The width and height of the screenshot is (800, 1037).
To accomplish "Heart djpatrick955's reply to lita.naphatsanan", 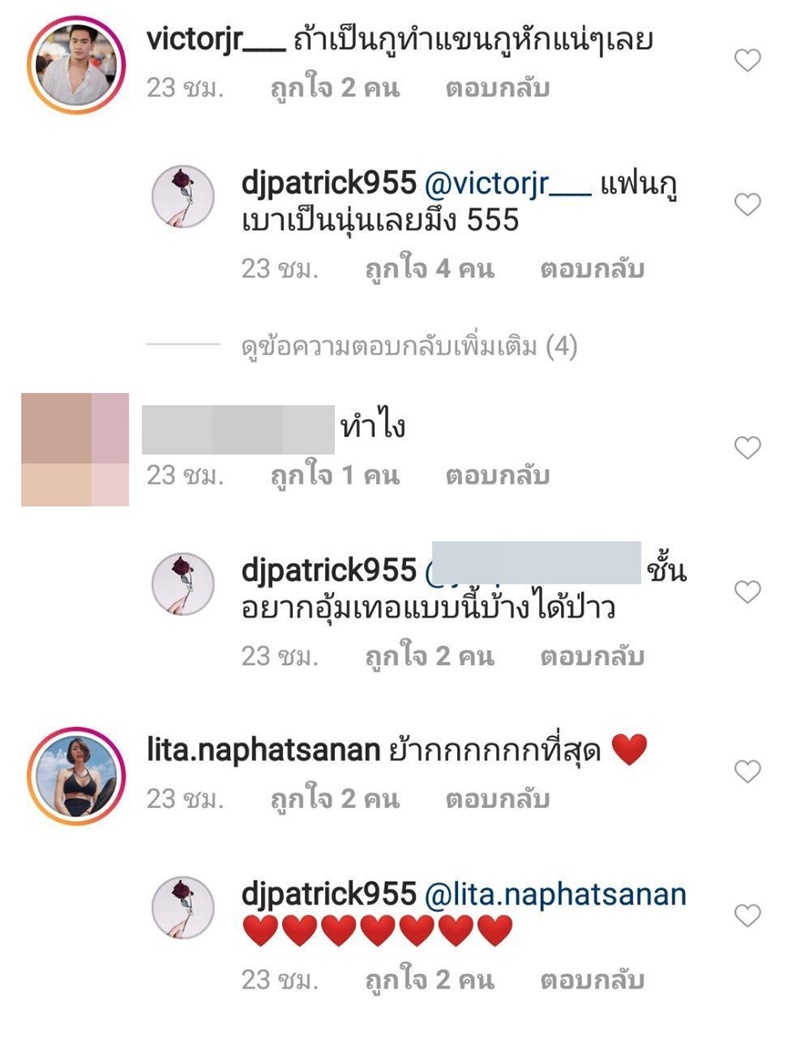I will tap(748, 915).
